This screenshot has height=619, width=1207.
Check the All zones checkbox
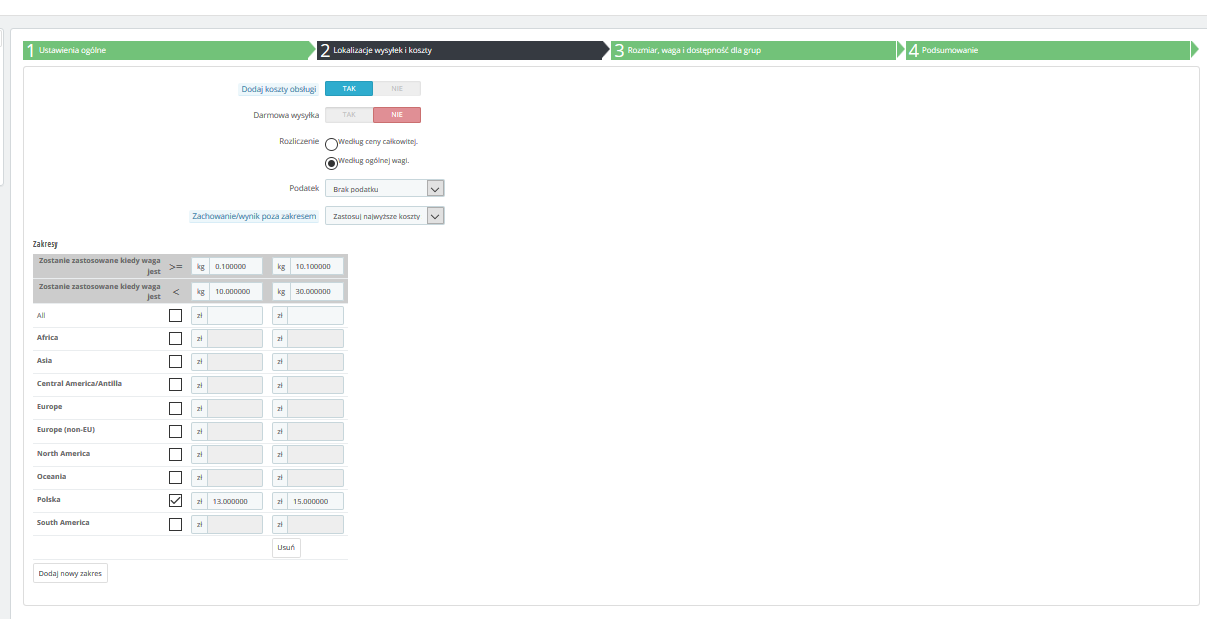pos(176,315)
